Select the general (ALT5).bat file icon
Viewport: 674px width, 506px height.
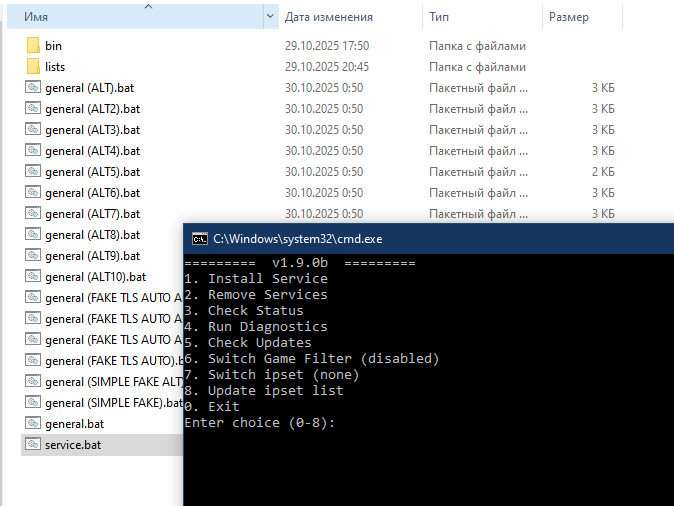tap(33, 172)
